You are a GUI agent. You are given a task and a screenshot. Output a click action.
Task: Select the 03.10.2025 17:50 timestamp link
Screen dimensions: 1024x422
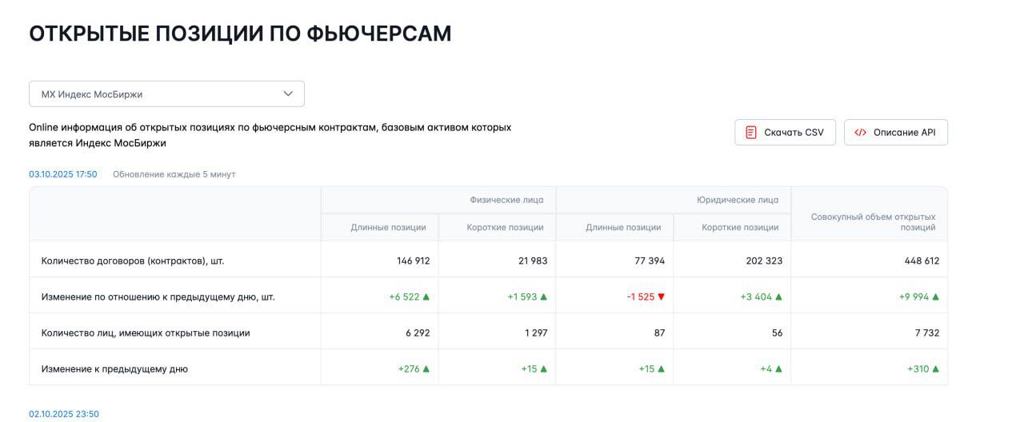tap(63, 174)
